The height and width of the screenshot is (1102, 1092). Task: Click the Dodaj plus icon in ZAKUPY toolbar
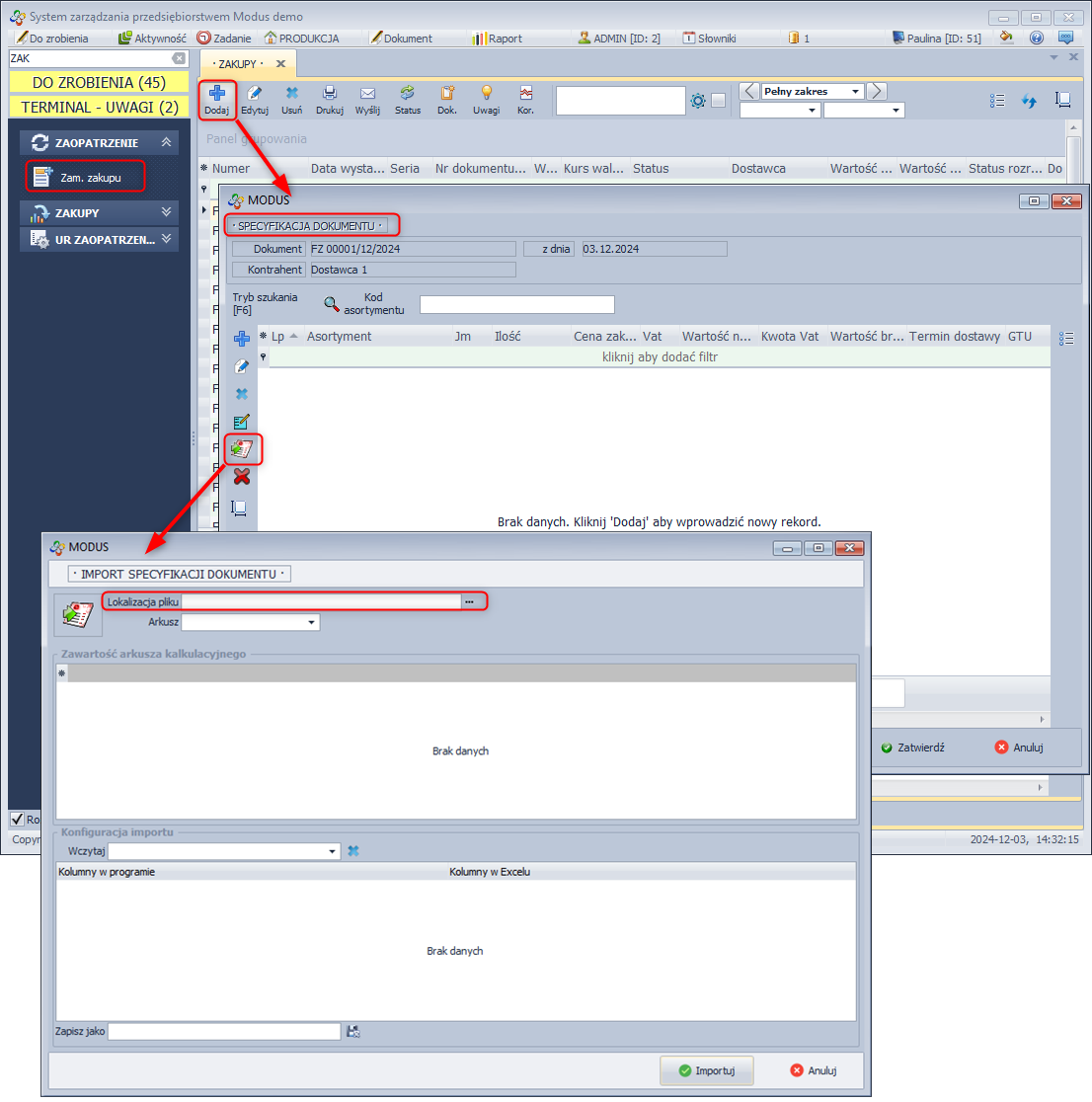click(217, 93)
